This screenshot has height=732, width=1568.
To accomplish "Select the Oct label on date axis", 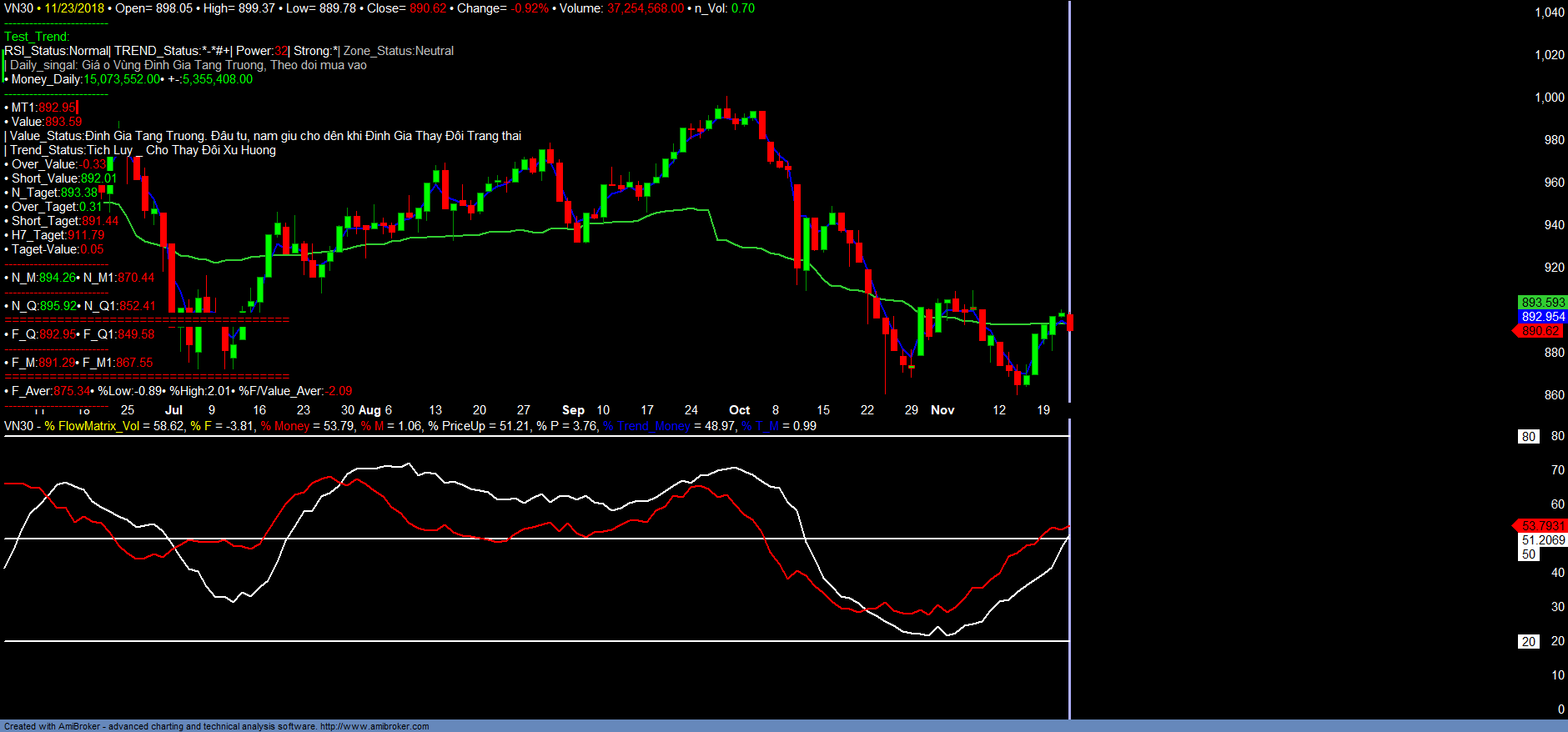I will click(x=739, y=410).
